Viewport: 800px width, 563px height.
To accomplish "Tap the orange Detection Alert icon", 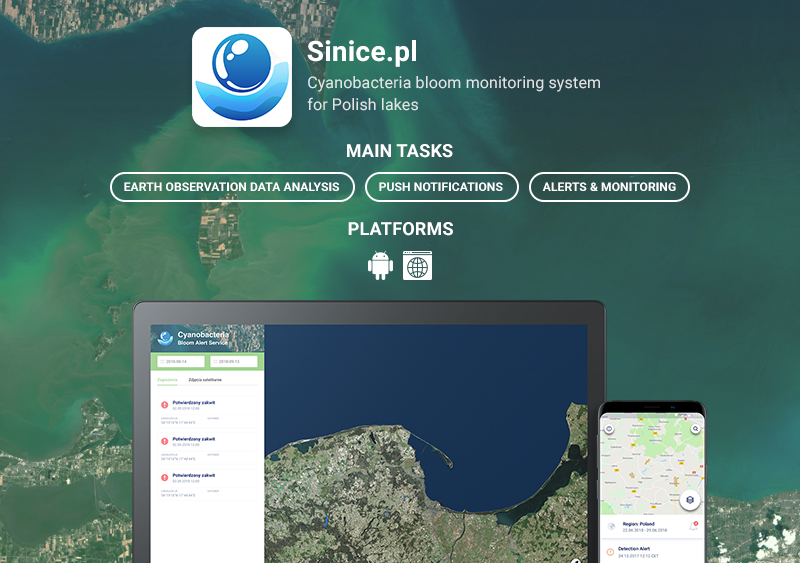I will 610,552.
